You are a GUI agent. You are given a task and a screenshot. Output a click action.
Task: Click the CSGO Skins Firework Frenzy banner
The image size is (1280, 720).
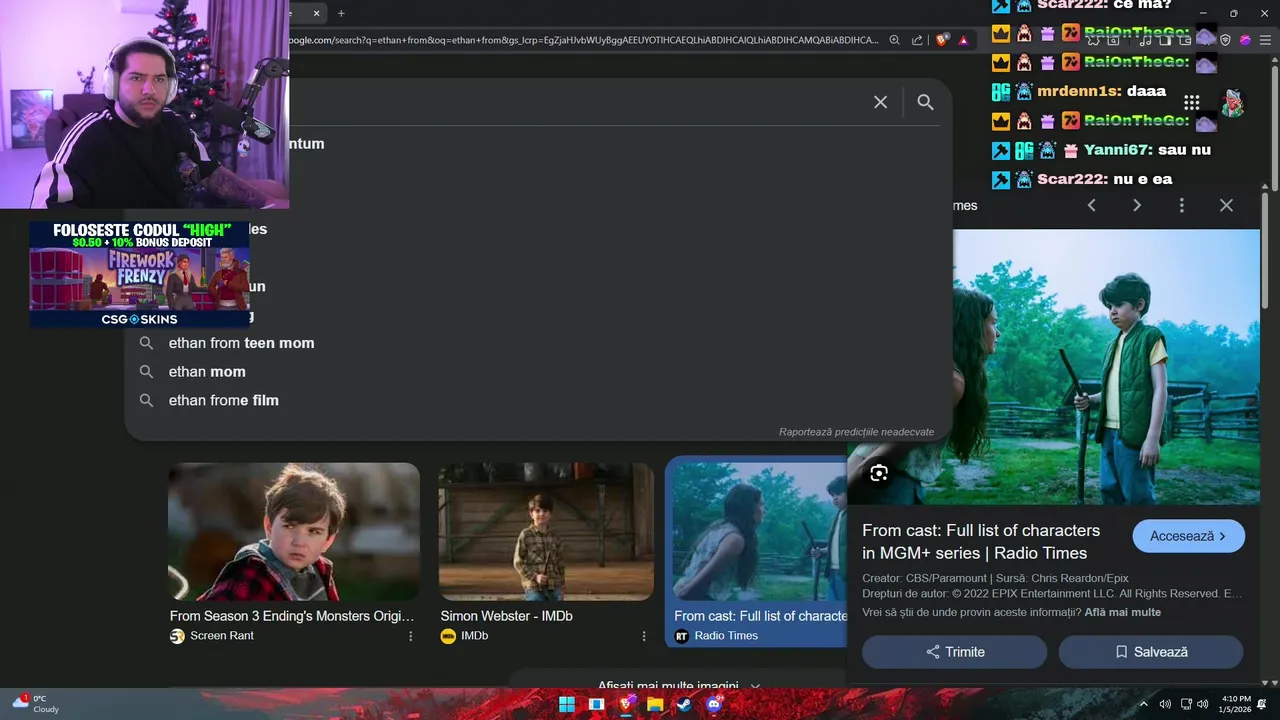(139, 274)
